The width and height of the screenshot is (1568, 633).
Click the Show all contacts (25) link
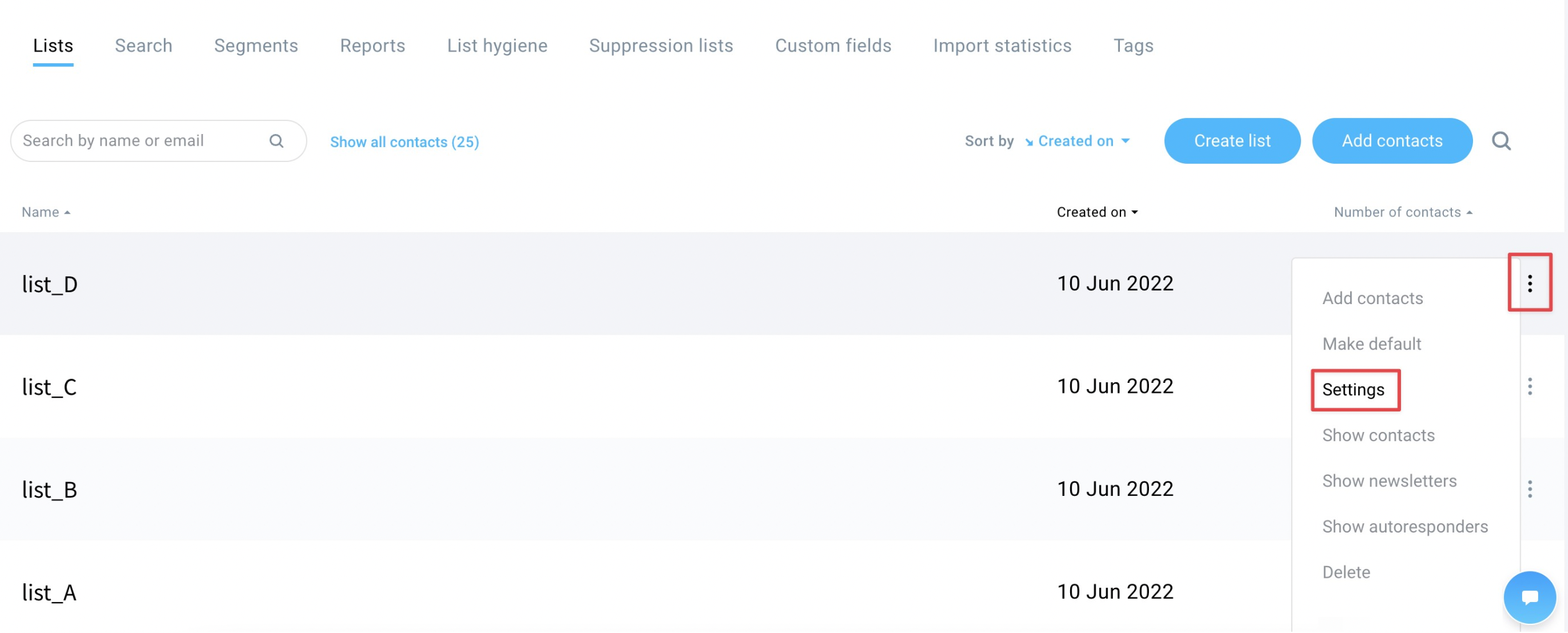click(404, 142)
